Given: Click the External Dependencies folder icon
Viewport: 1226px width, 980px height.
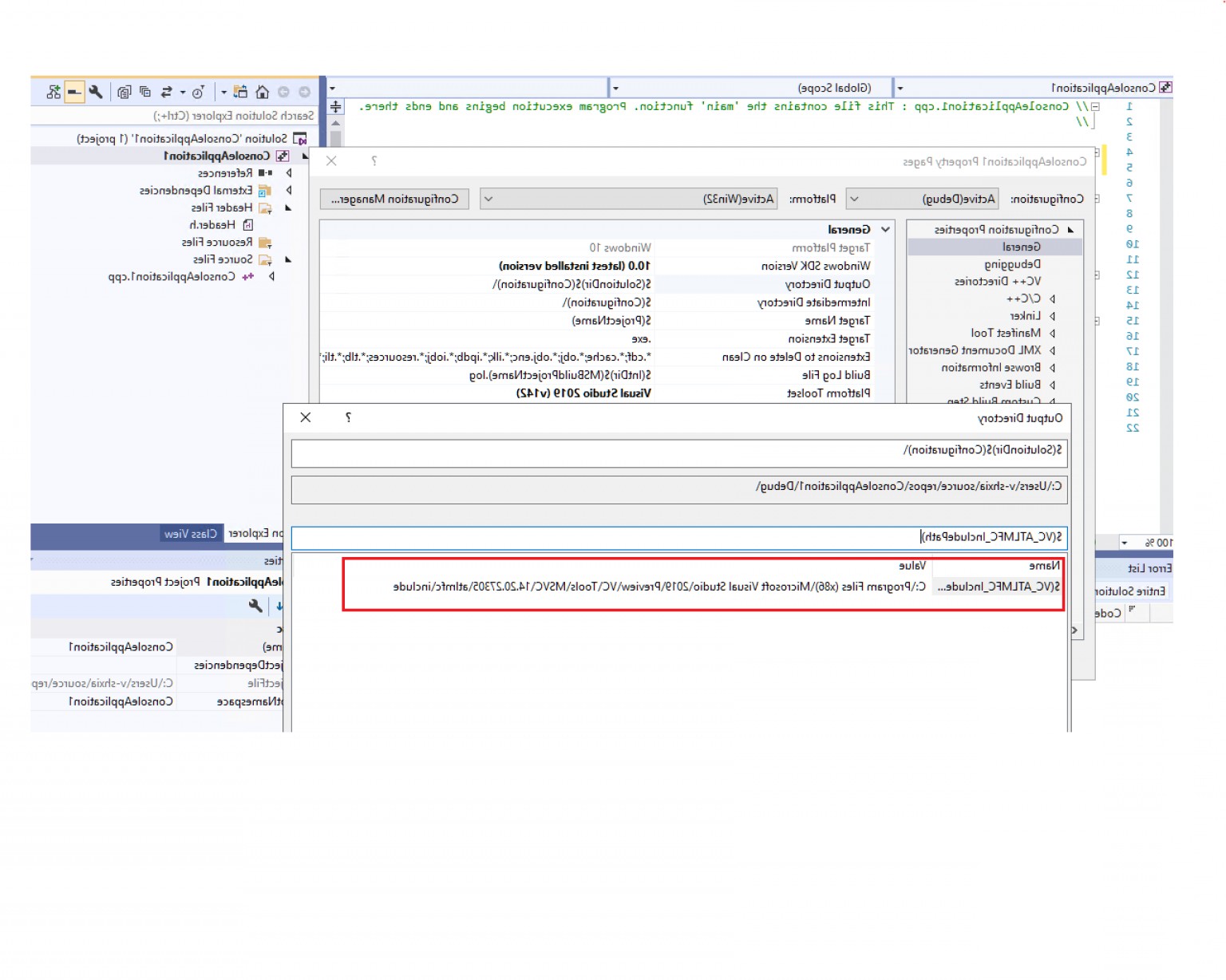Looking at the screenshot, I should pos(265,191).
